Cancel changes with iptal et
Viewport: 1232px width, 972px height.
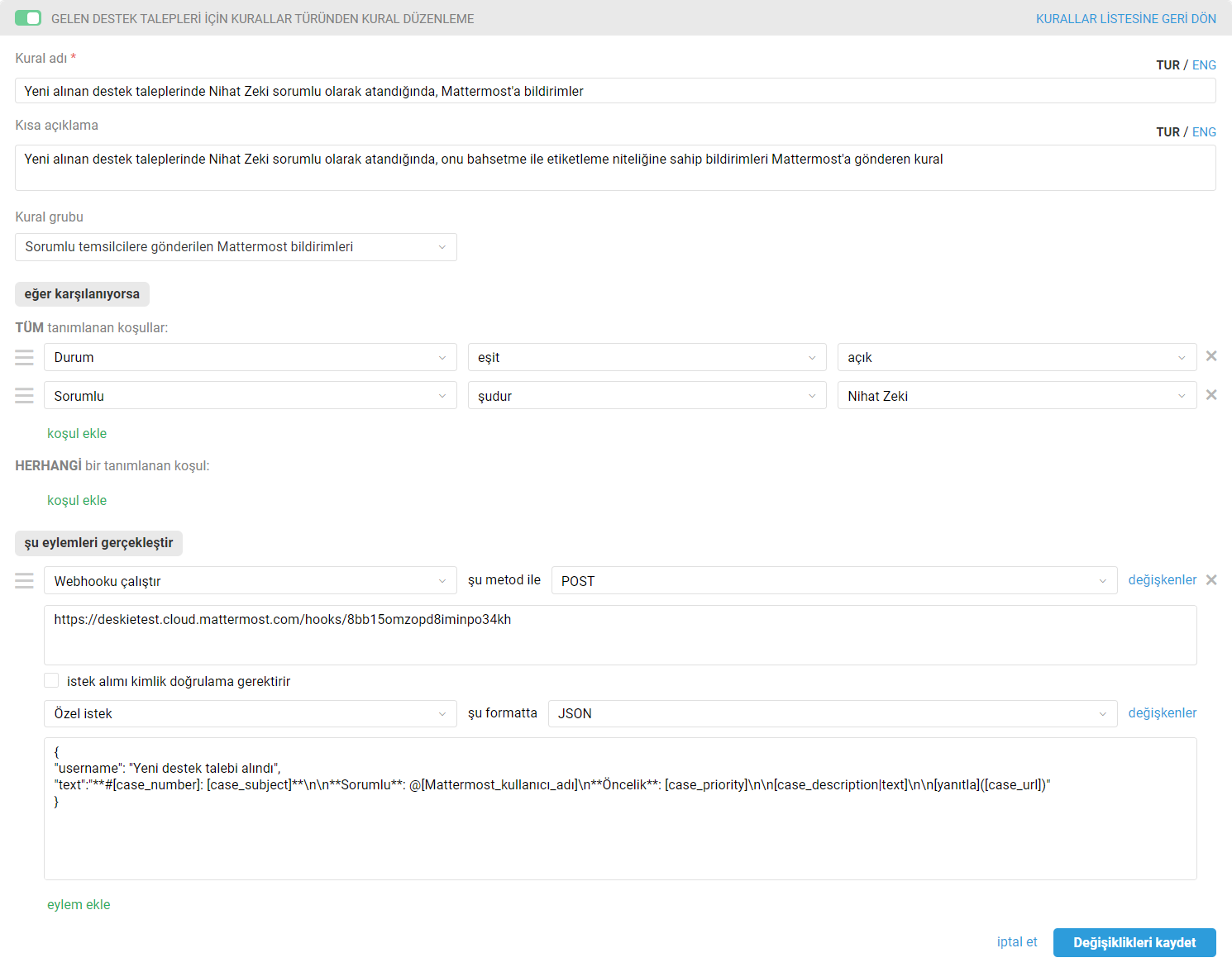[x=1017, y=942]
